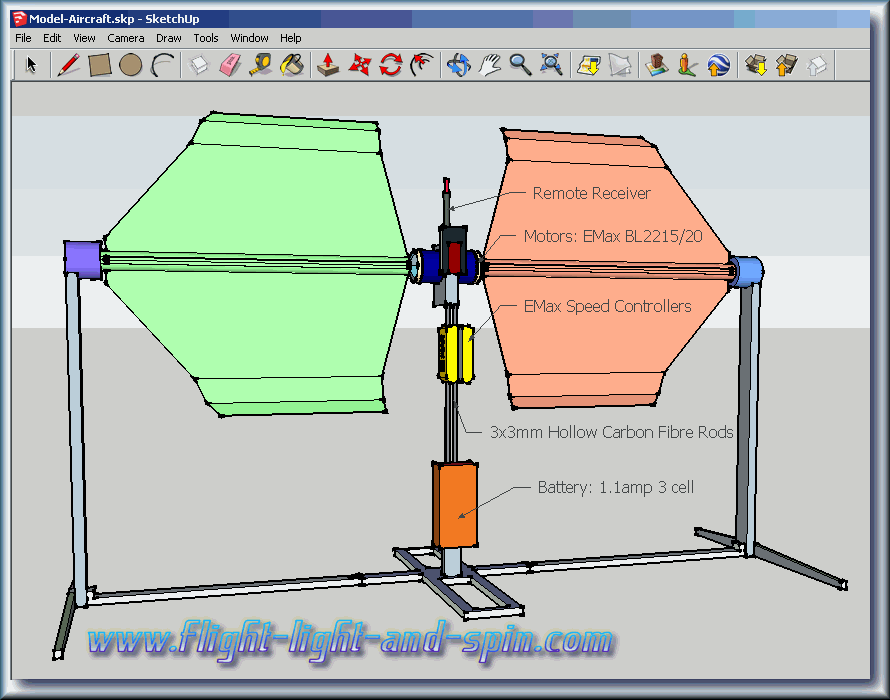Select the Offset tool

[422, 65]
